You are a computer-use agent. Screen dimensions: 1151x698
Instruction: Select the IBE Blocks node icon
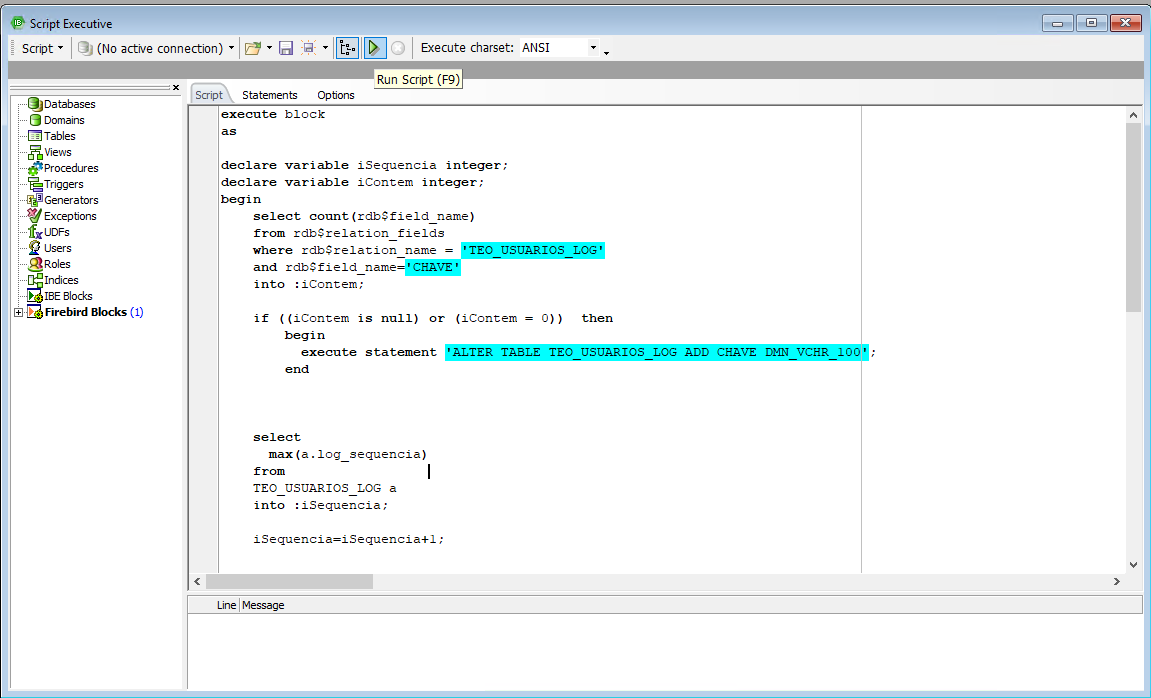[x=35, y=296]
